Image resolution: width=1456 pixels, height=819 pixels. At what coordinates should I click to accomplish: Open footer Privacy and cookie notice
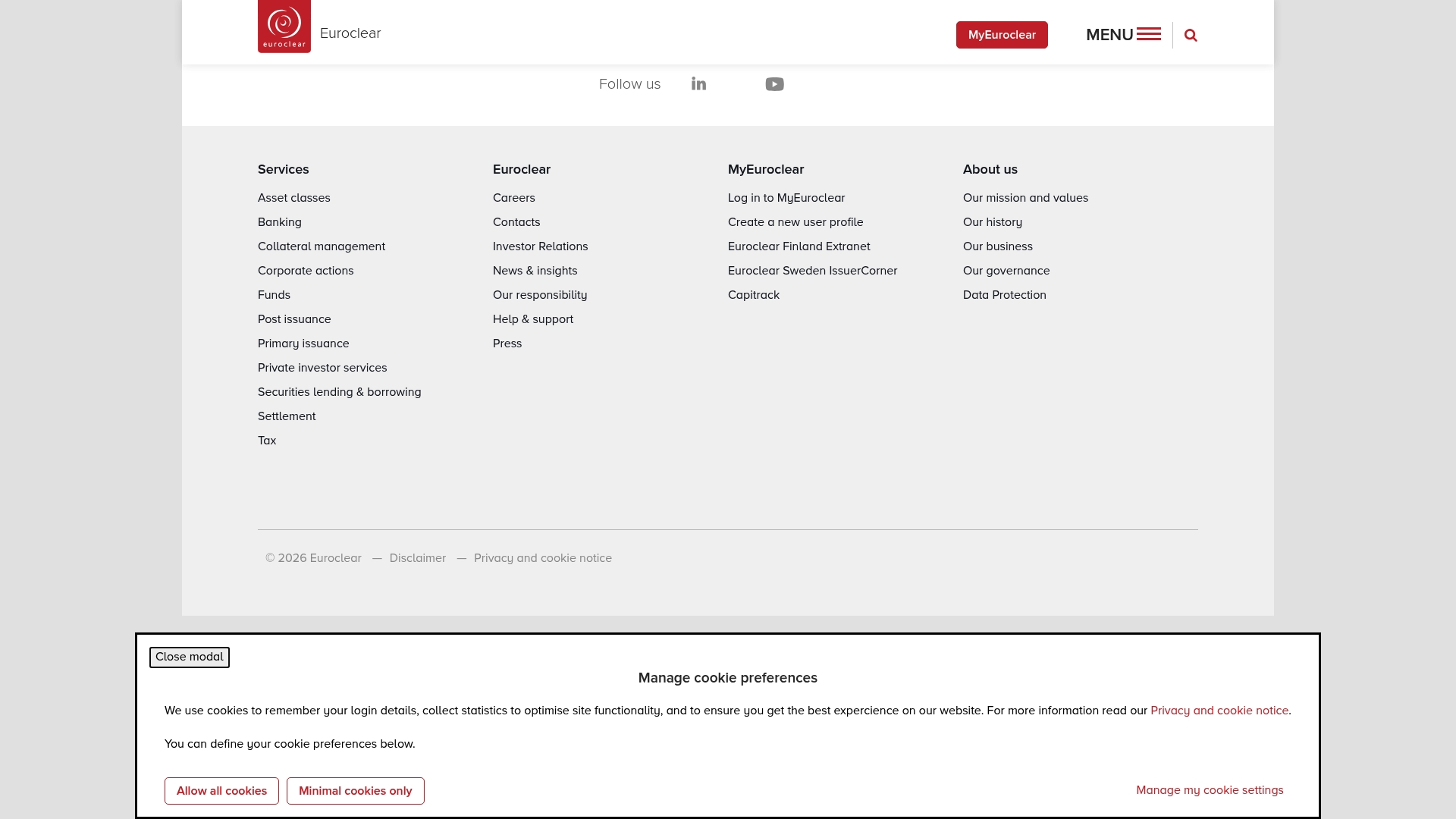coord(543,558)
